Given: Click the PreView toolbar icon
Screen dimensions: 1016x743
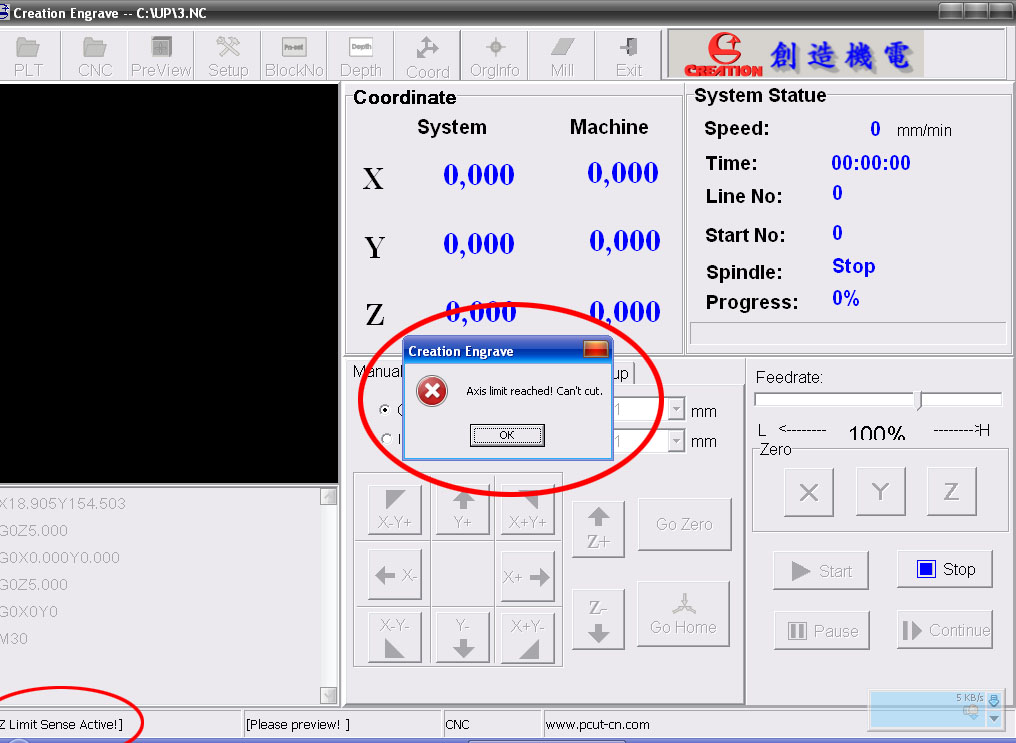Looking at the screenshot, I should point(161,56).
